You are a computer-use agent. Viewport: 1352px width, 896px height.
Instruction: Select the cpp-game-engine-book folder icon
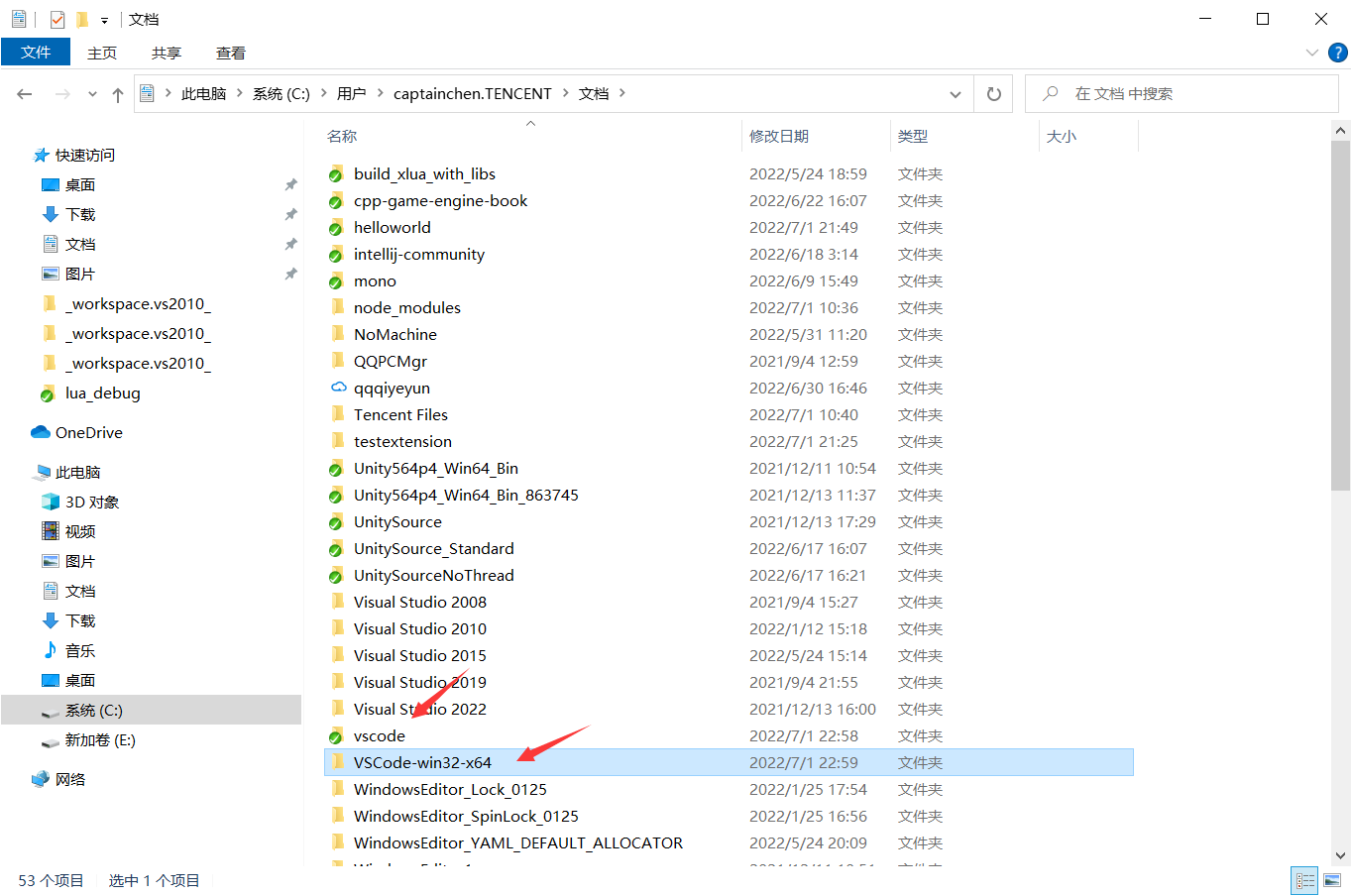pos(337,201)
